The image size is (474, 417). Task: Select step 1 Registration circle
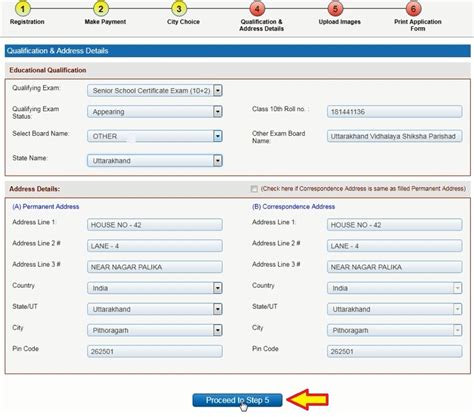pyautogui.click(x=23, y=8)
